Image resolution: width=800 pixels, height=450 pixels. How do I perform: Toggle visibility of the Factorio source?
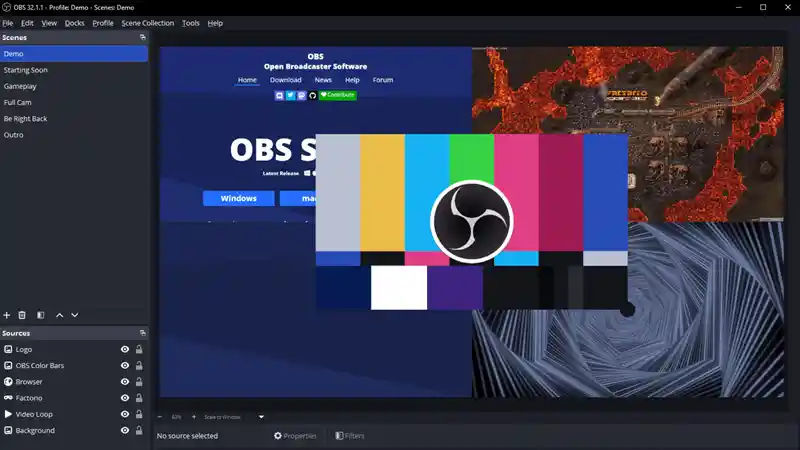(x=124, y=398)
